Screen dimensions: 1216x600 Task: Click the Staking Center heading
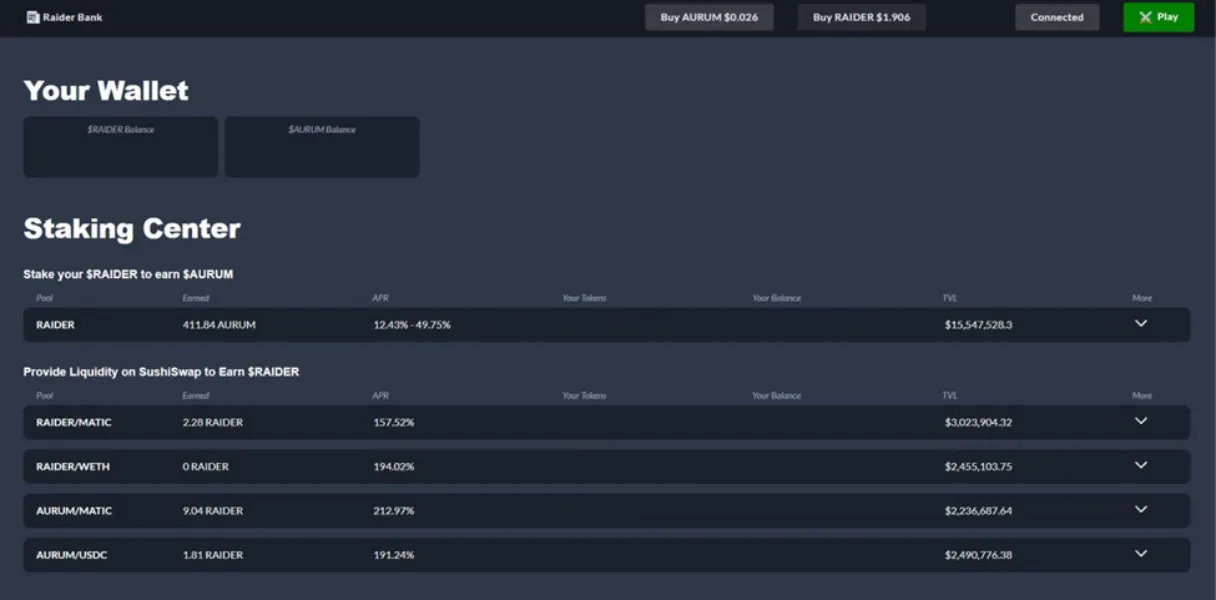point(131,228)
